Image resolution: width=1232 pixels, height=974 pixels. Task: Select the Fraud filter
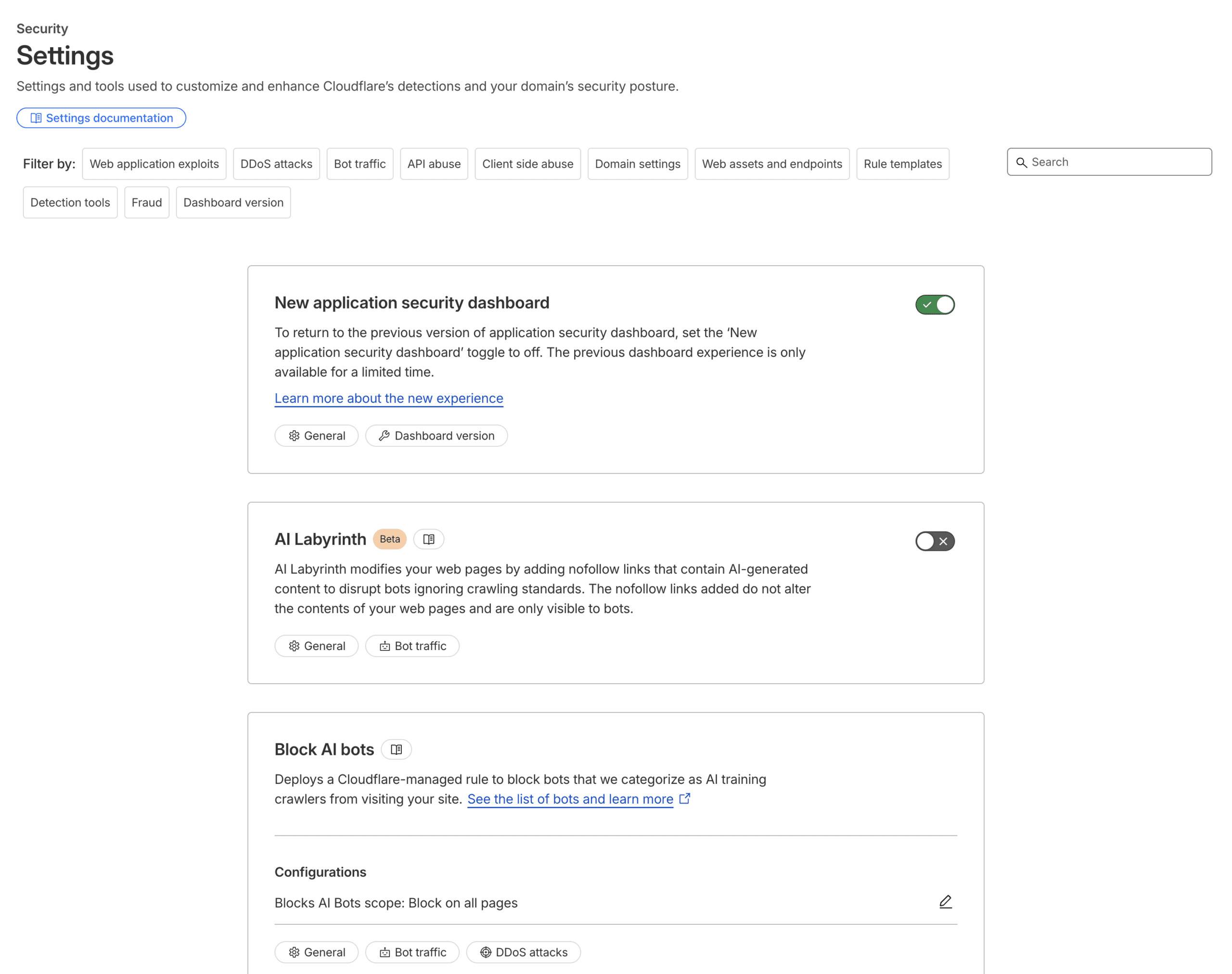[146, 202]
